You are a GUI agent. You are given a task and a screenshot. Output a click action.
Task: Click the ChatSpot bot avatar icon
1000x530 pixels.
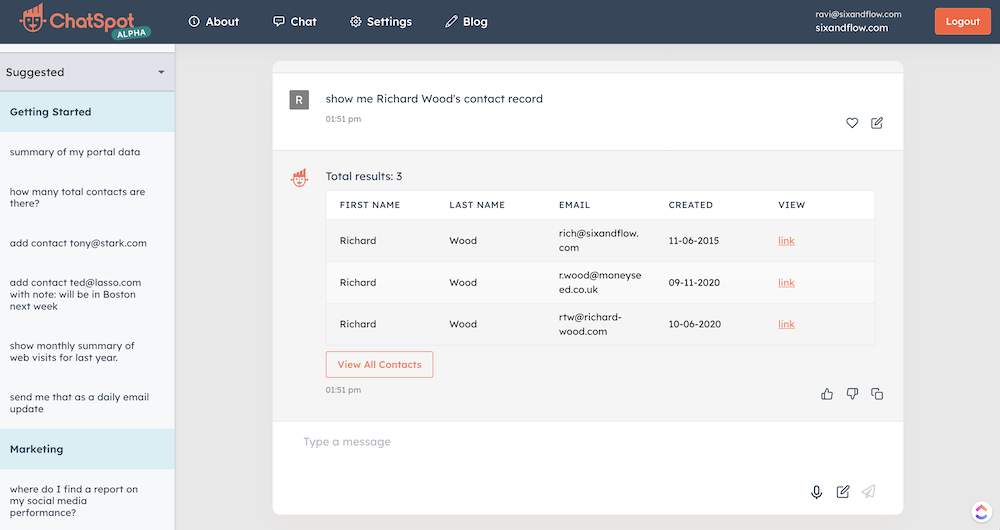(299, 178)
